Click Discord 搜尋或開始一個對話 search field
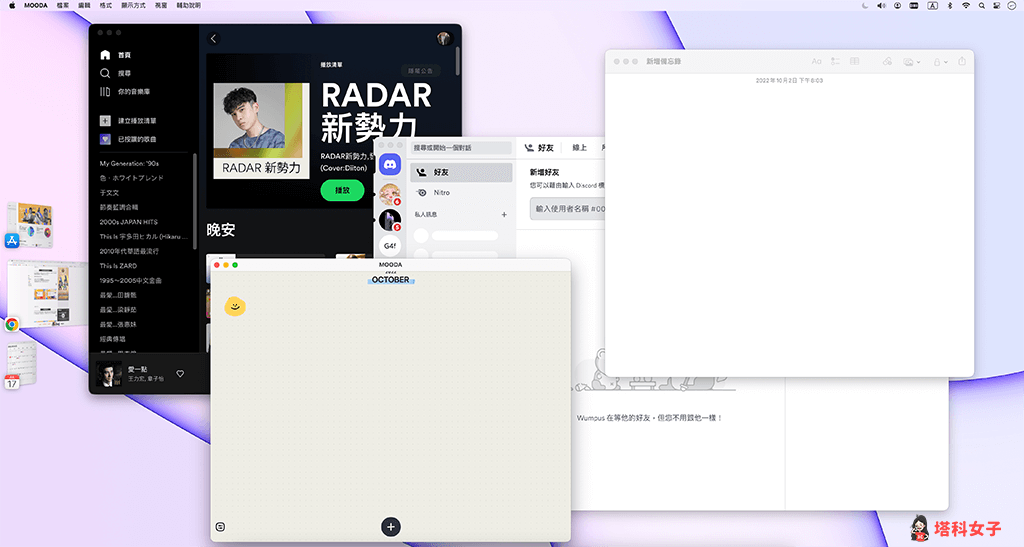This screenshot has height=547, width=1024. coord(461,148)
